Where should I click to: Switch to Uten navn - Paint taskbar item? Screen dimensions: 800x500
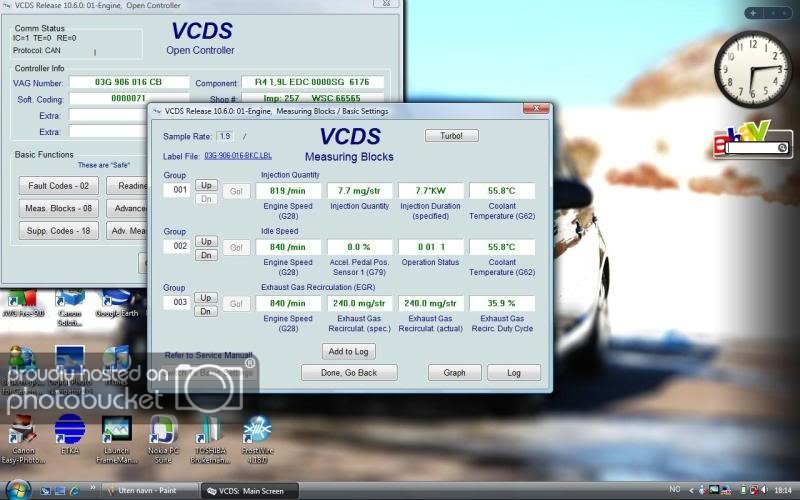point(148,490)
